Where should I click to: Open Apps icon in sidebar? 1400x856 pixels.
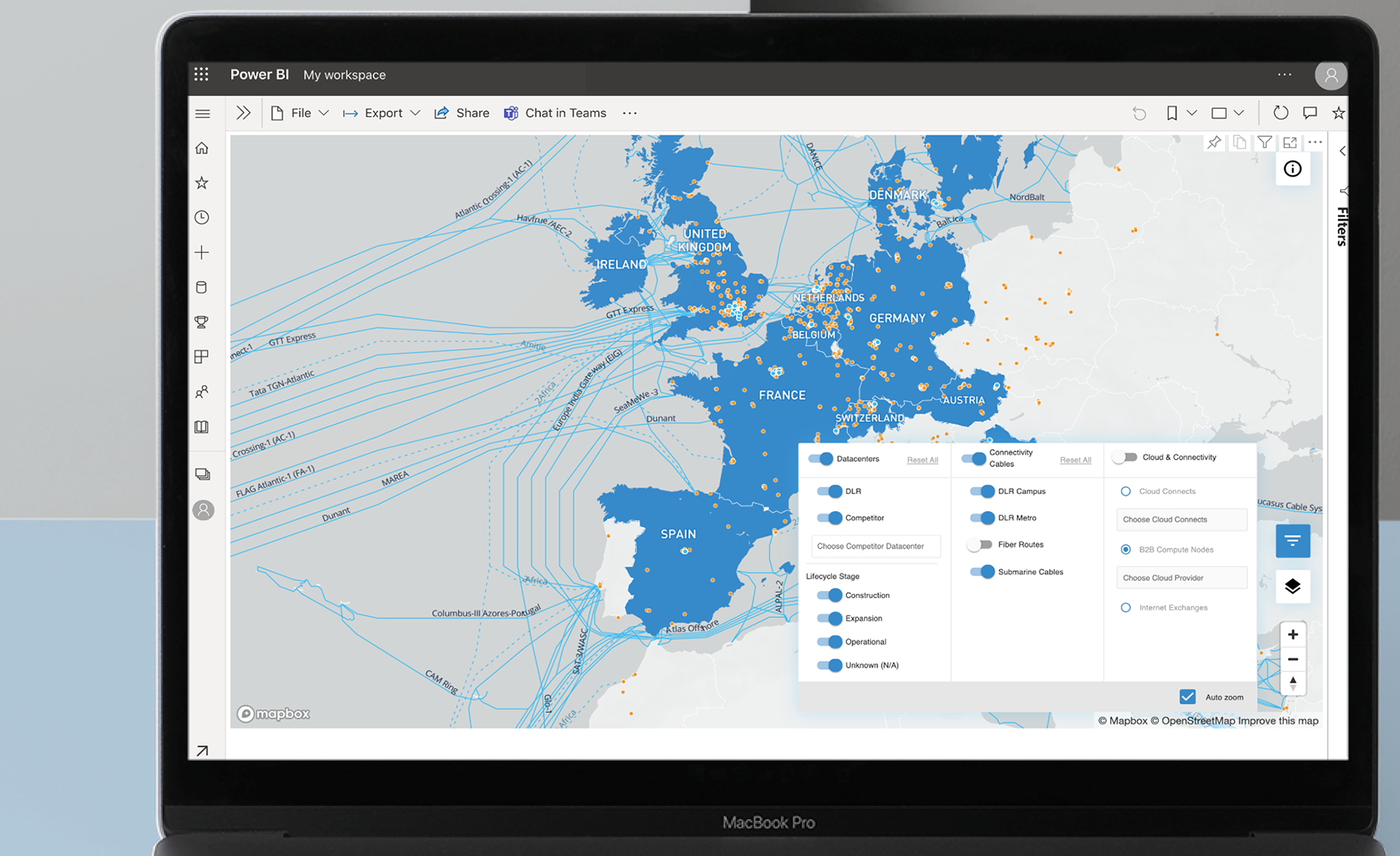[202, 356]
